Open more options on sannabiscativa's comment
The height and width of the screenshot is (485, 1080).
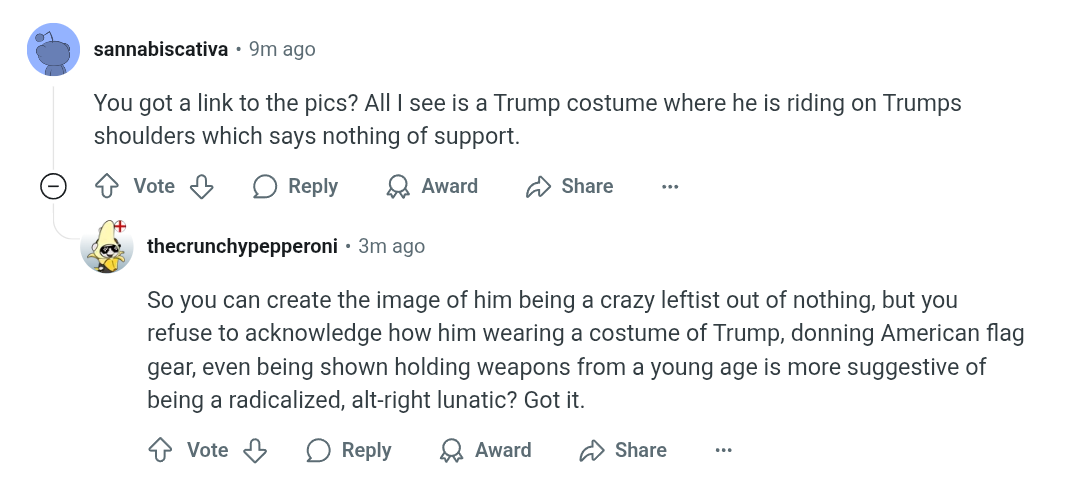click(669, 186)
